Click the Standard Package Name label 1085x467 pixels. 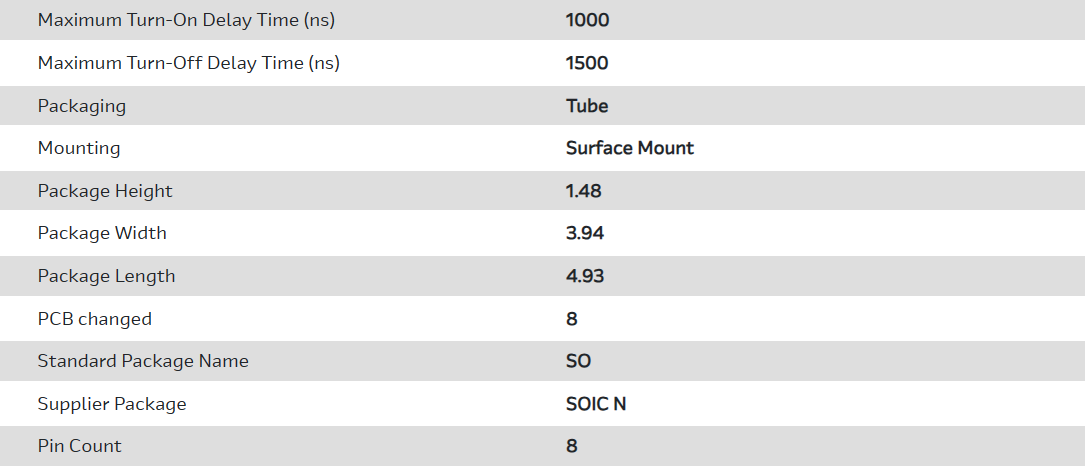click(x=143, y=361)
